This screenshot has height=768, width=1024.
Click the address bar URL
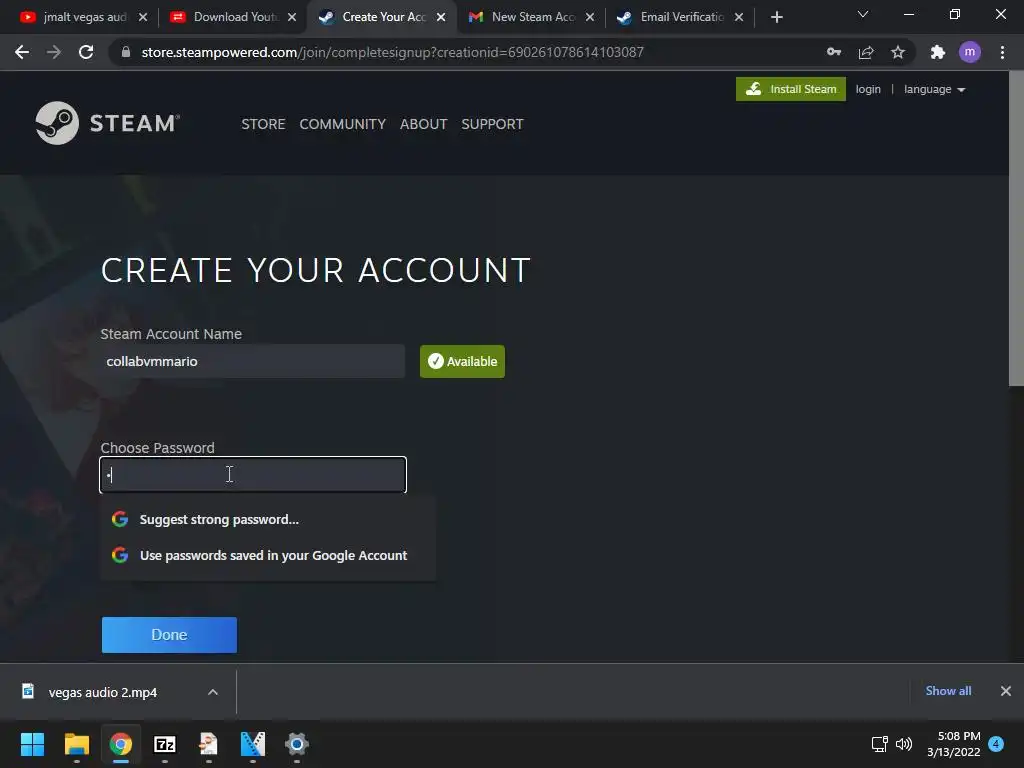click(x=392, y=52)
